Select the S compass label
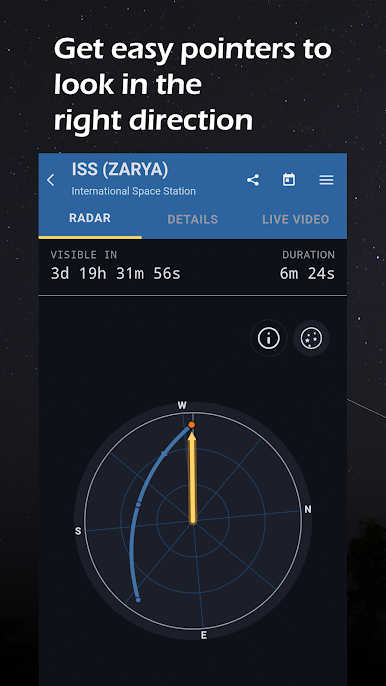 coord(78,531)
